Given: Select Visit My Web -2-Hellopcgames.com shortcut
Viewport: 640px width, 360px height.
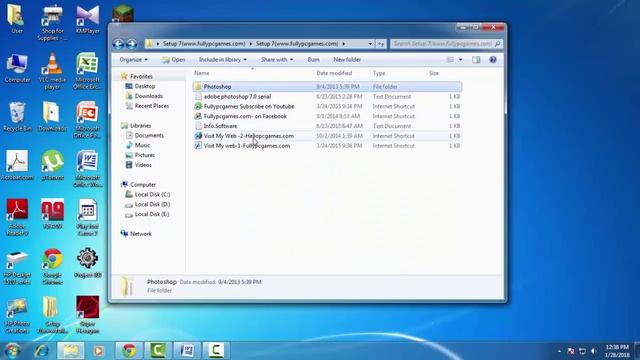Looking at the screenshot, I should point(327,136).
